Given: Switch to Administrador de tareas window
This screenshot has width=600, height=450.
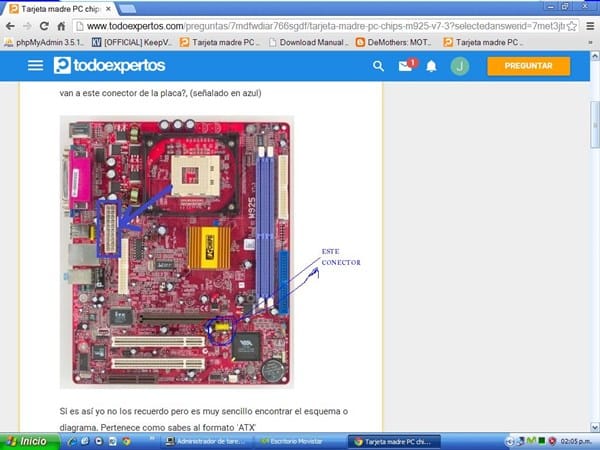Looking at the screenshot, I should 207,441.
